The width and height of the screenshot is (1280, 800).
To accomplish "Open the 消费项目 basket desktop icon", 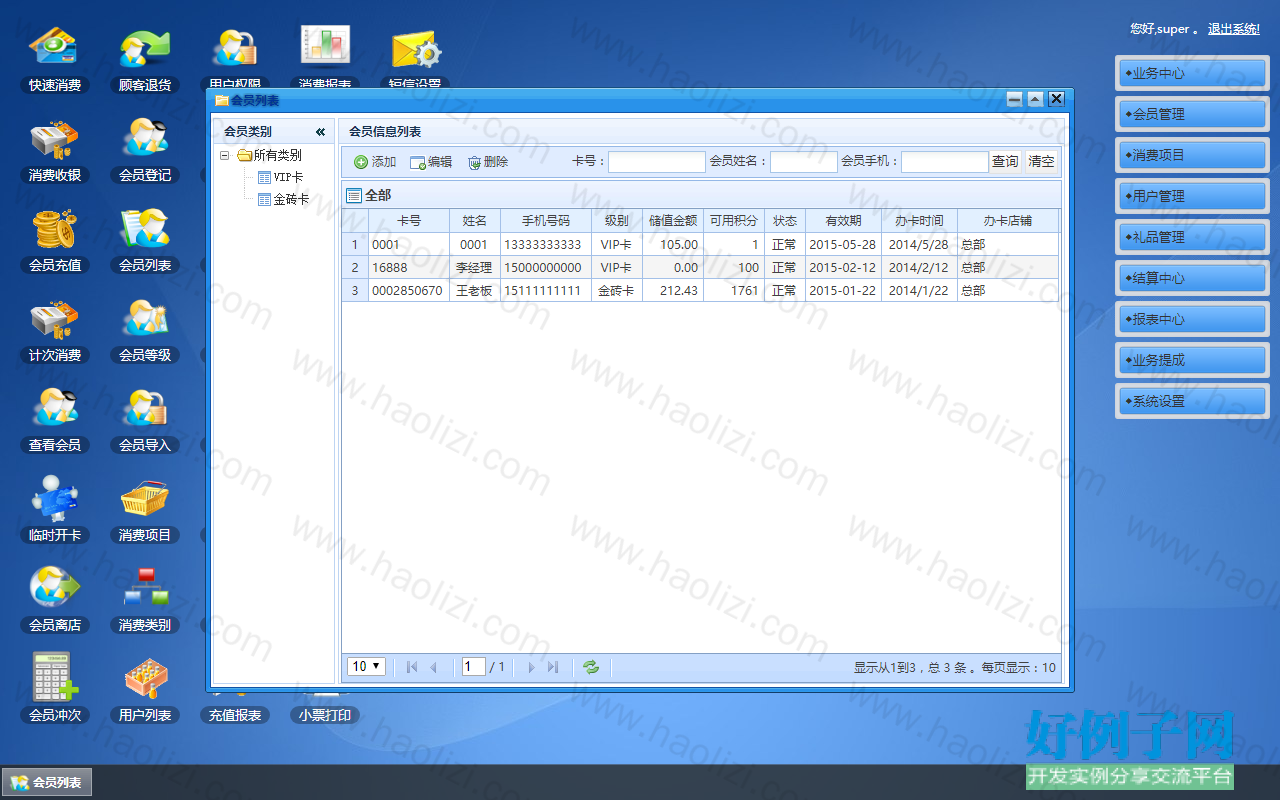I will pos(145,510).
